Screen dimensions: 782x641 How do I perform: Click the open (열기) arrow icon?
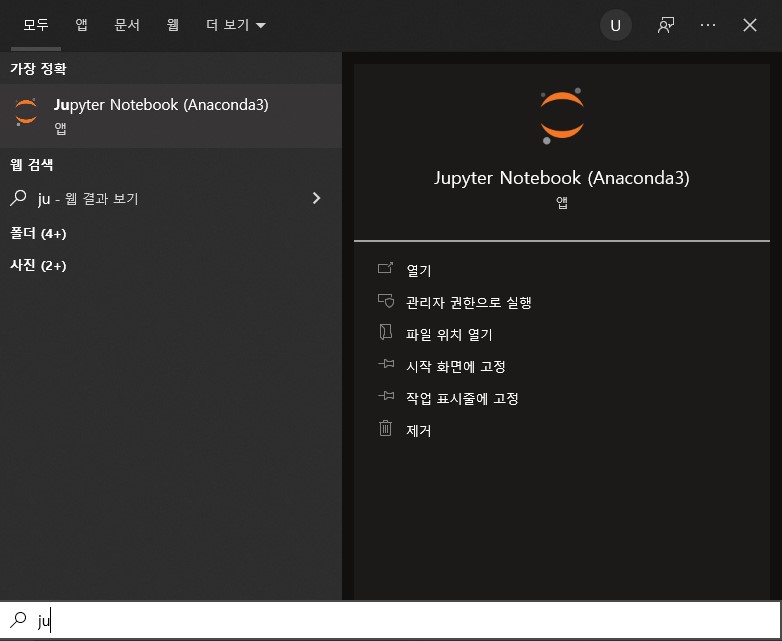[x=386, y=268]
